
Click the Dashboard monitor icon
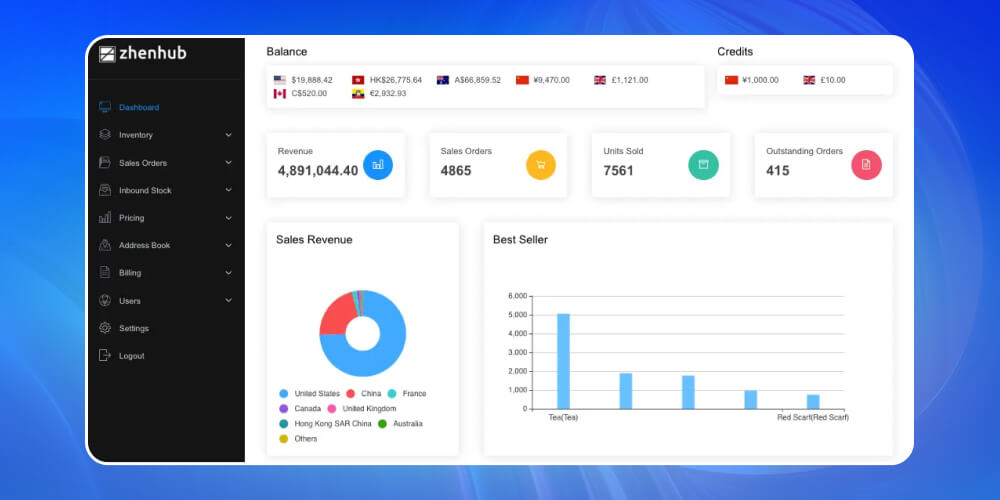105,107
